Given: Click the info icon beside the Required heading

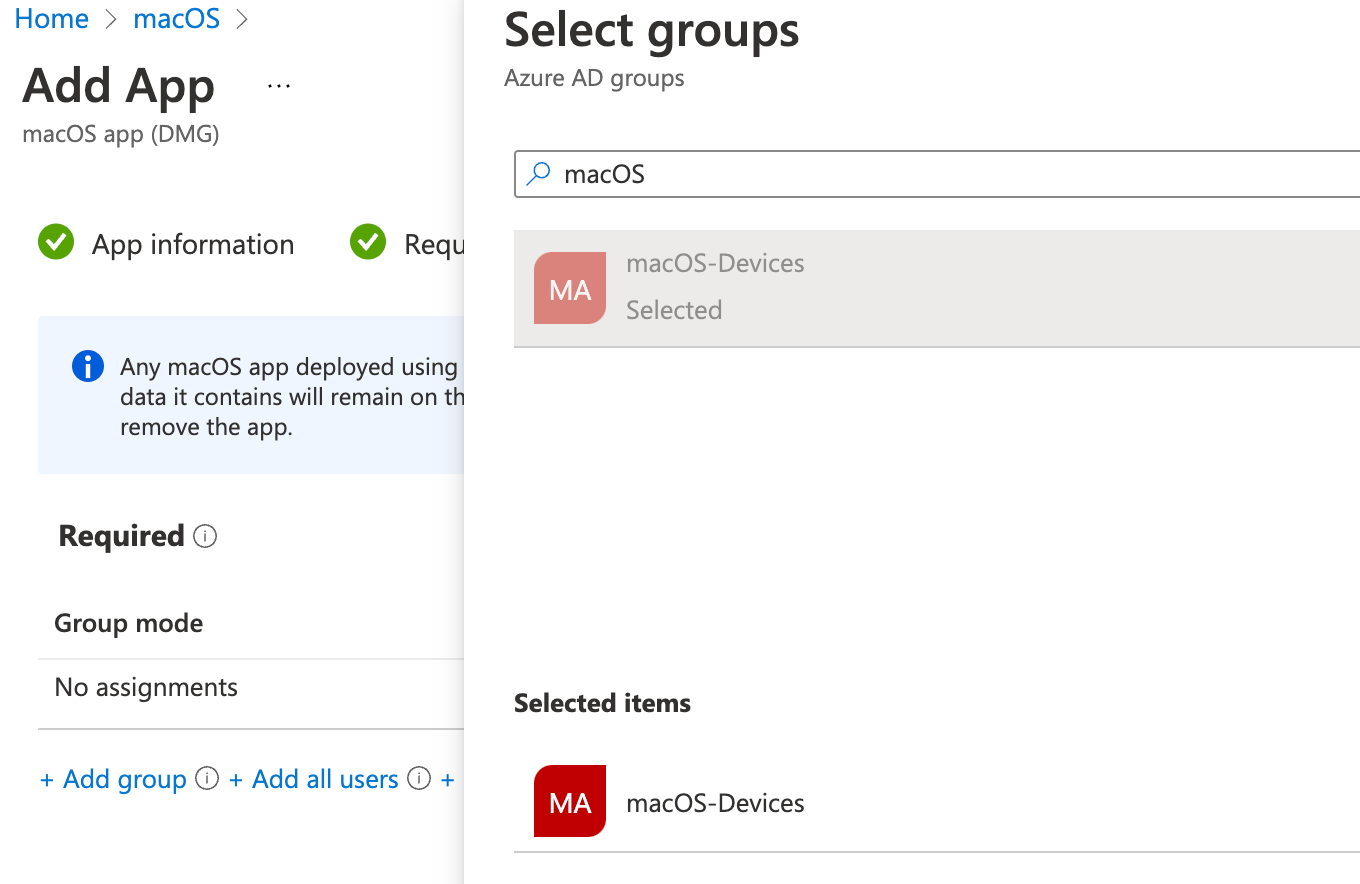Looking at the screenshot, I should 205,536.
